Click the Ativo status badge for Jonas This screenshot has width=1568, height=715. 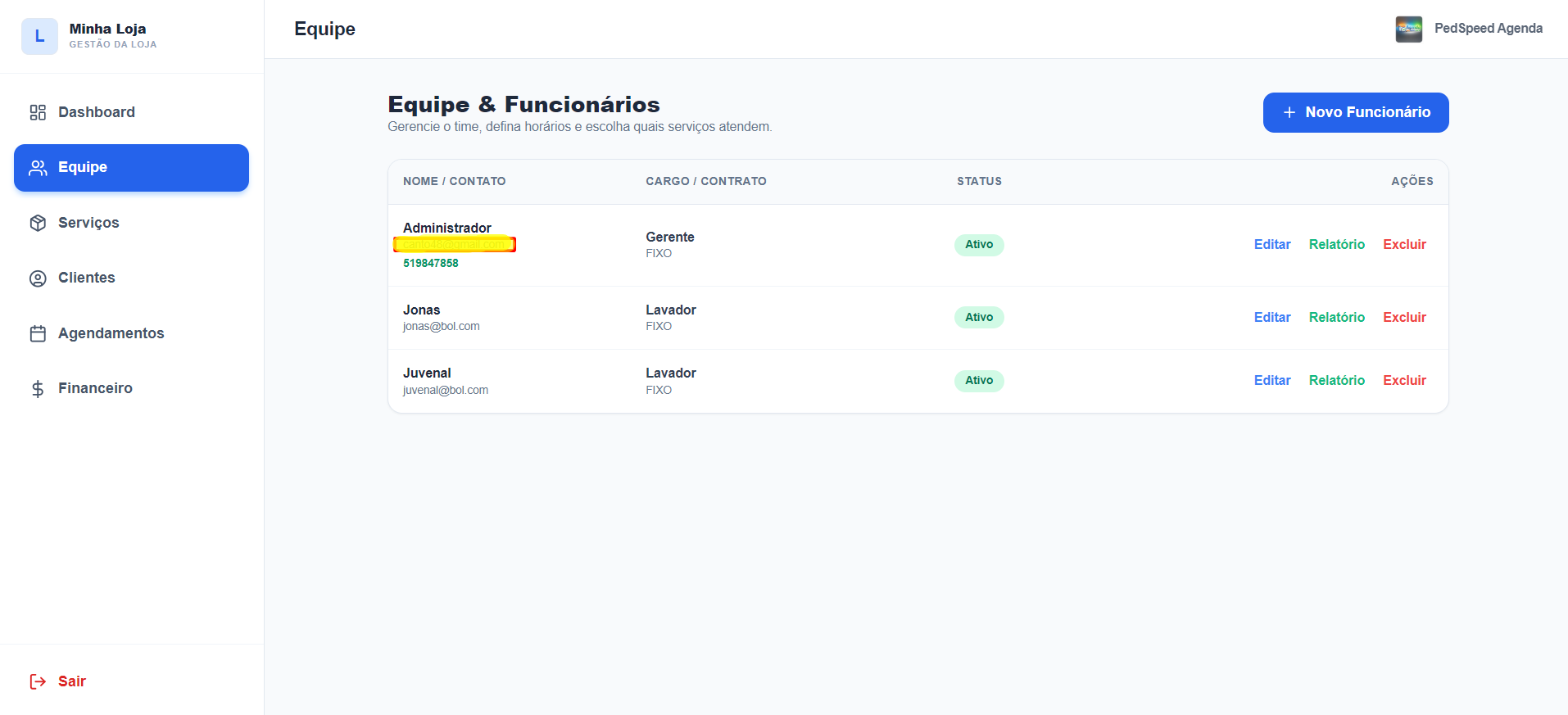point(979,317)
